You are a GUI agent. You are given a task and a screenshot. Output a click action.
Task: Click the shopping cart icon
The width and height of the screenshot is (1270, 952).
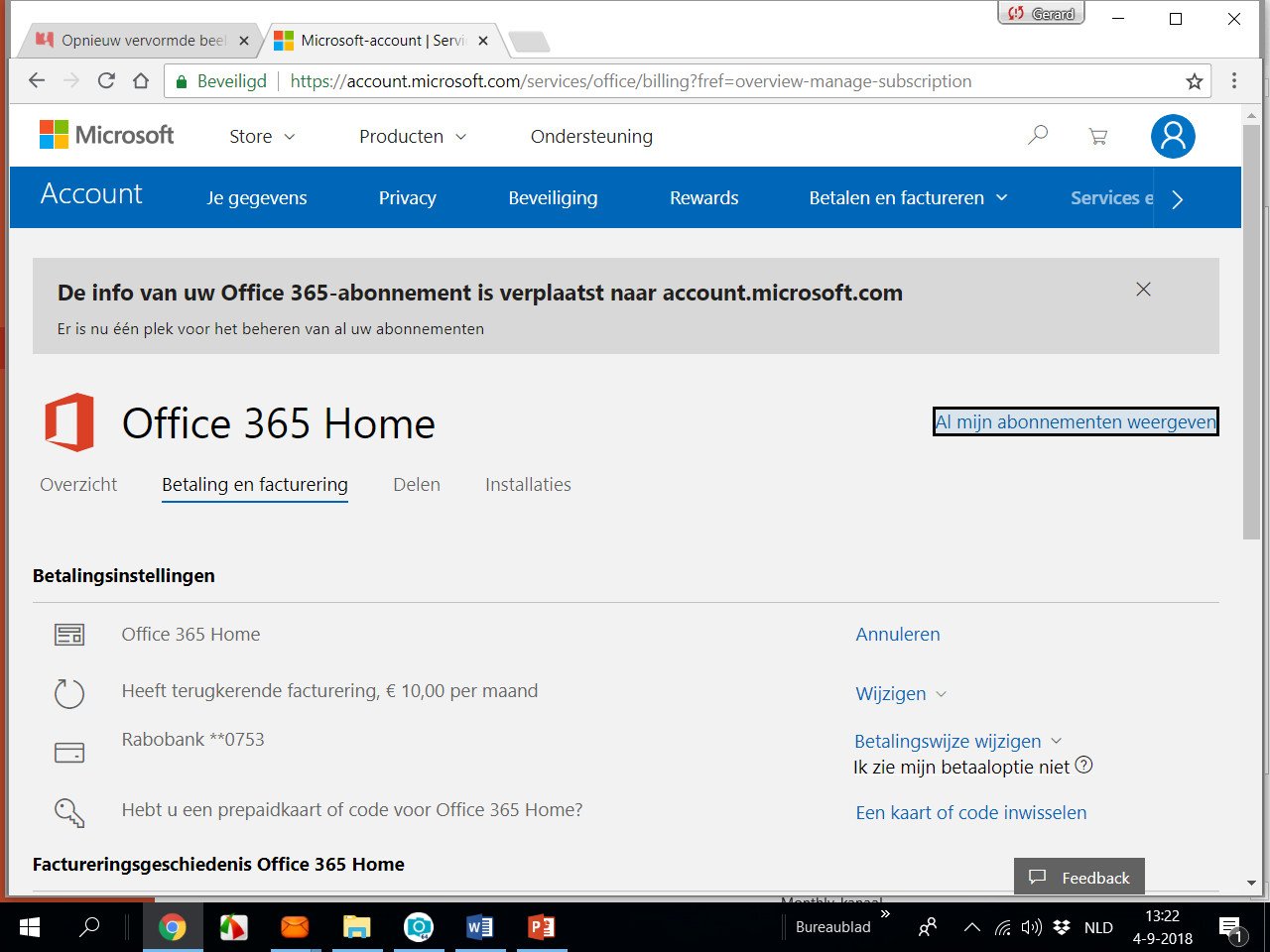point(1097,136)
